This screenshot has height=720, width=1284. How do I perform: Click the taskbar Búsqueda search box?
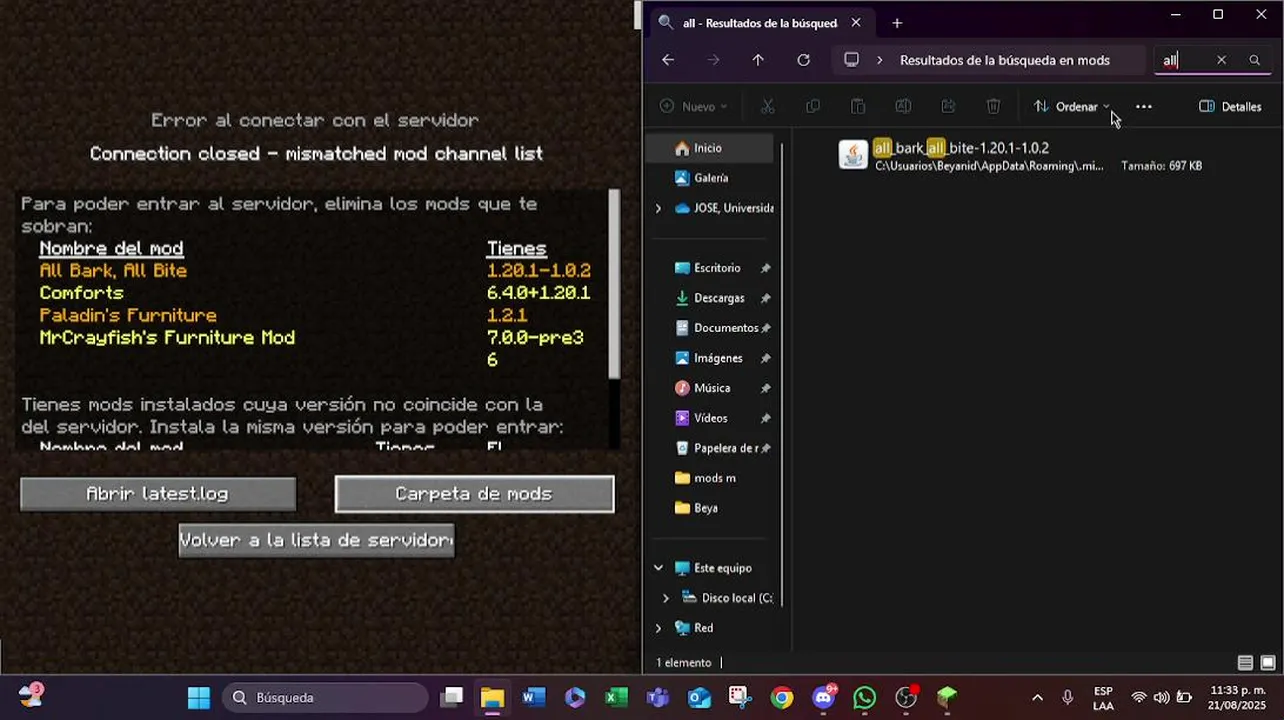[x=326, y=697]
